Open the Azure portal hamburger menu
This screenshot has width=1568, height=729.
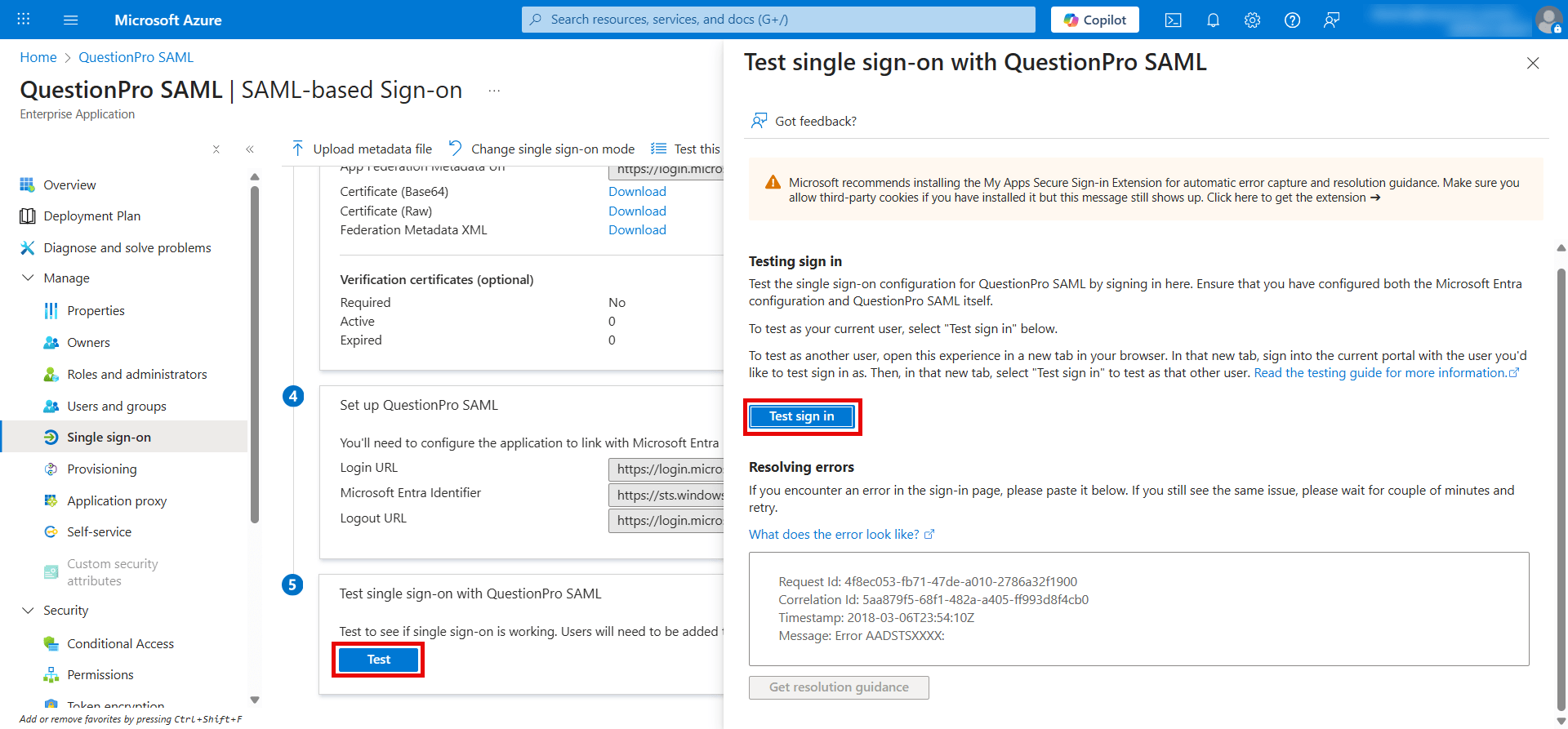71,20
